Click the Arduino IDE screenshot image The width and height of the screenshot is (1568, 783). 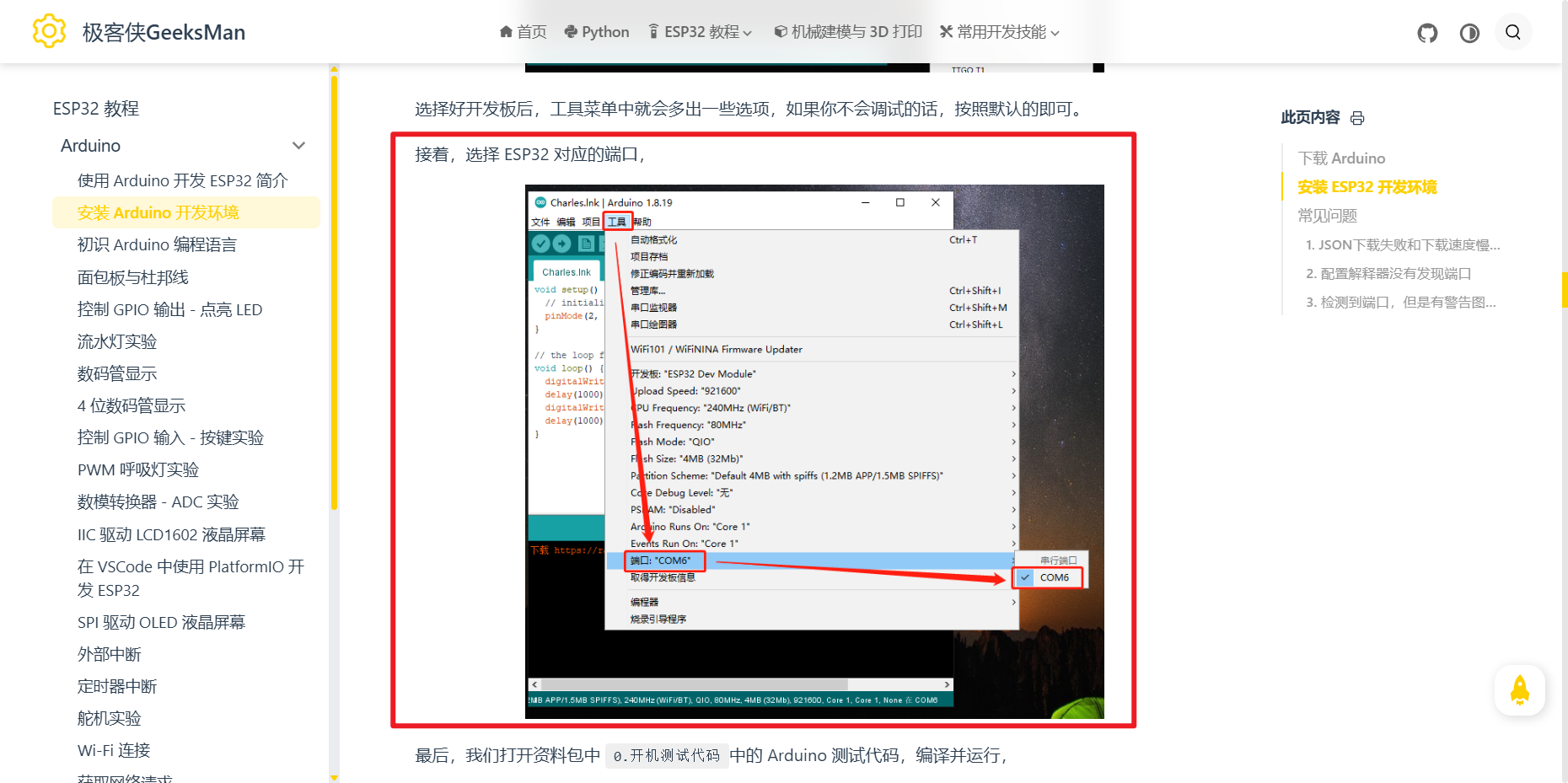tap(814, 452)
